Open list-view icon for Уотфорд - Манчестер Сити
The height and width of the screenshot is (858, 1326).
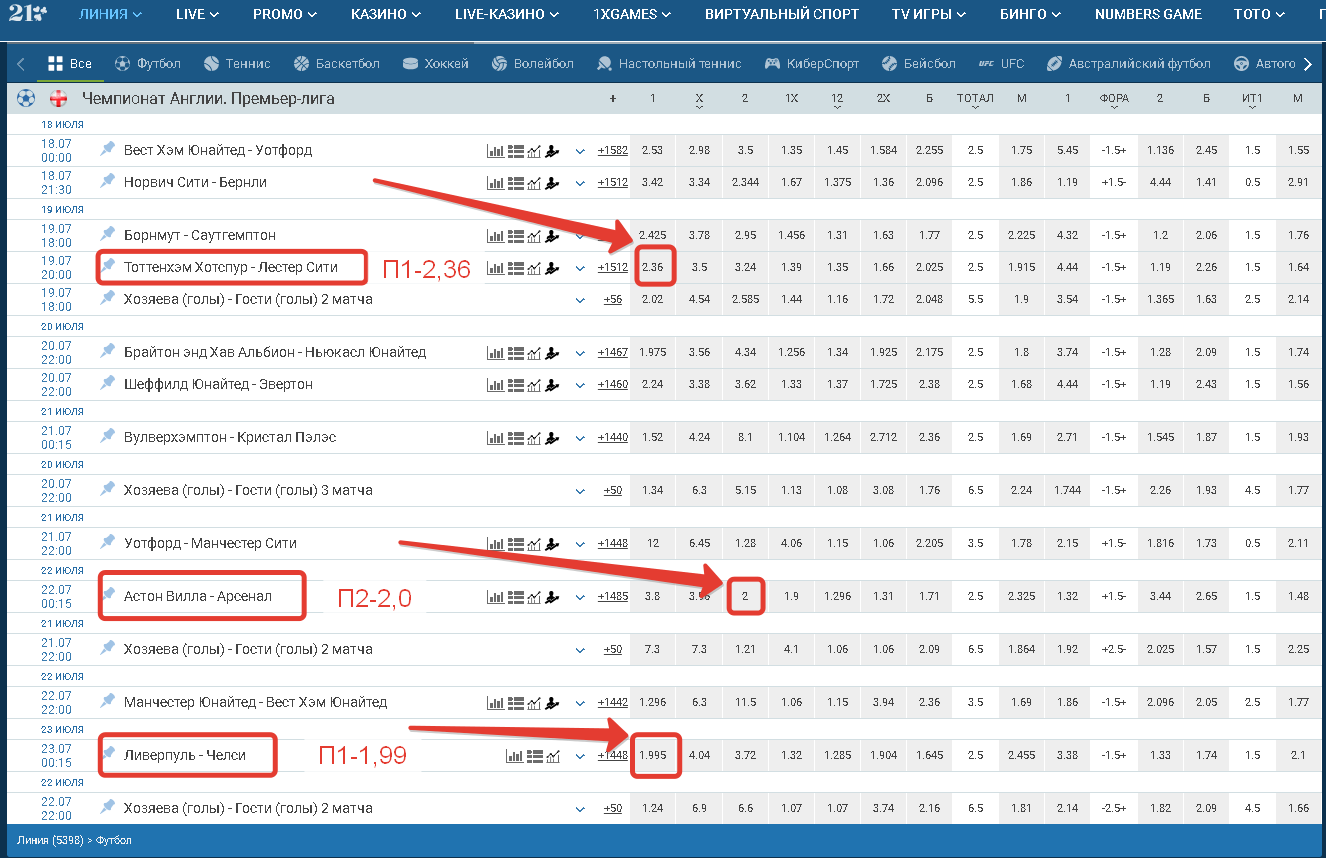tap(515, 544)
